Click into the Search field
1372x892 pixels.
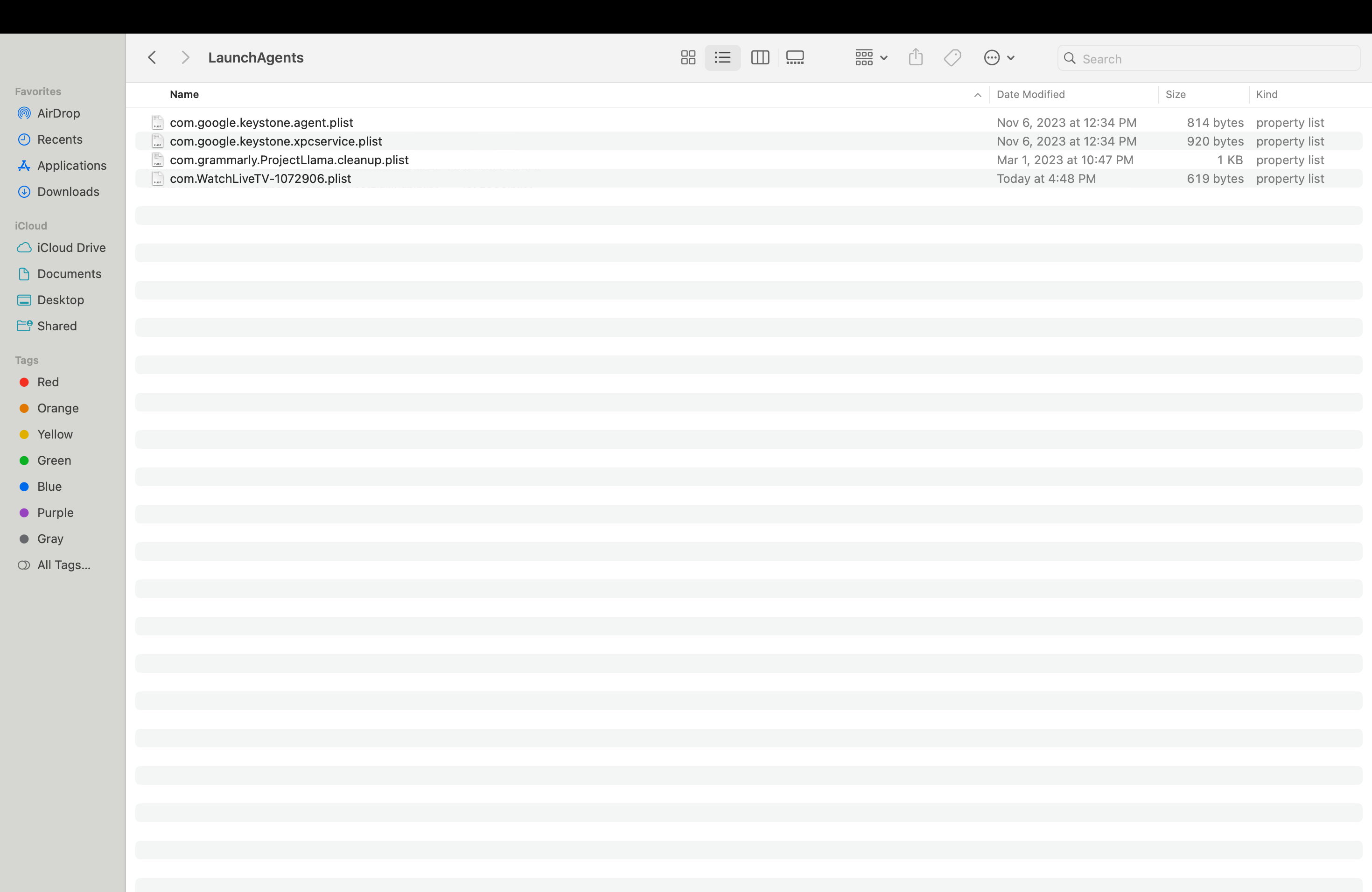click(x=1216, y=59)
